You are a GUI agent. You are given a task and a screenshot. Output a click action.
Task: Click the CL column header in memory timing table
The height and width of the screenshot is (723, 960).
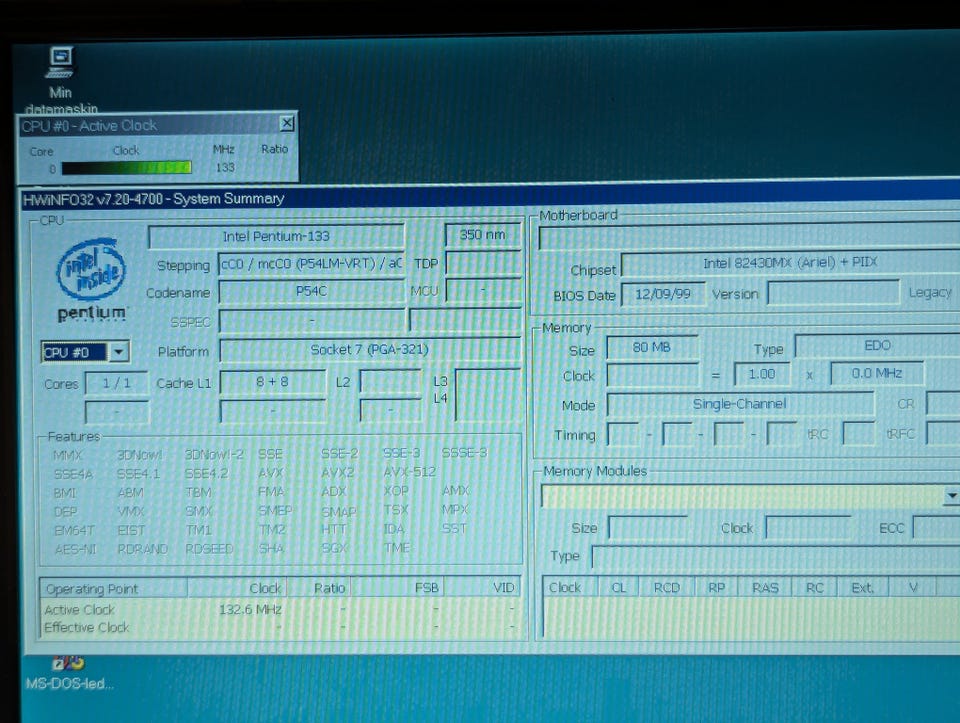click(618, 588)
